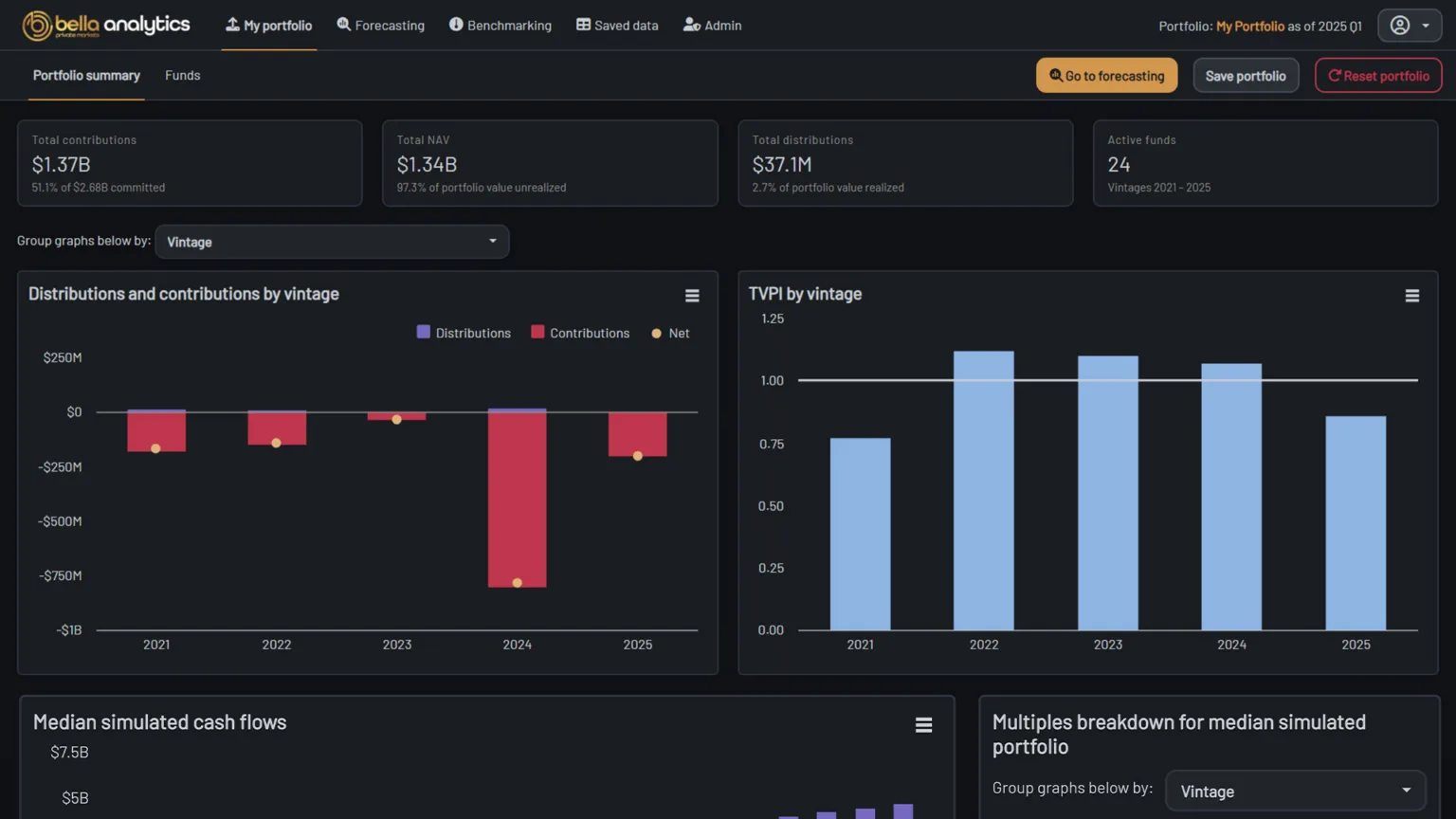The image size is (1456, 819).
Task: Toggle Distributions series in chart legend
Action: point(464,333)
